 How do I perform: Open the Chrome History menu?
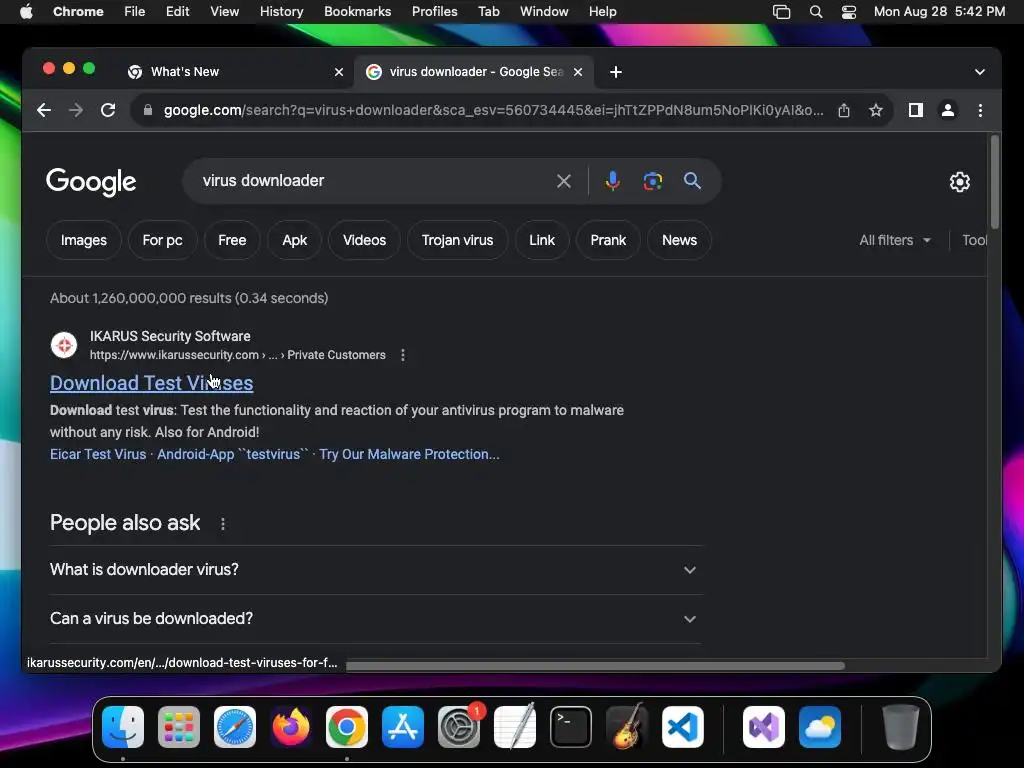coord(281,12)
